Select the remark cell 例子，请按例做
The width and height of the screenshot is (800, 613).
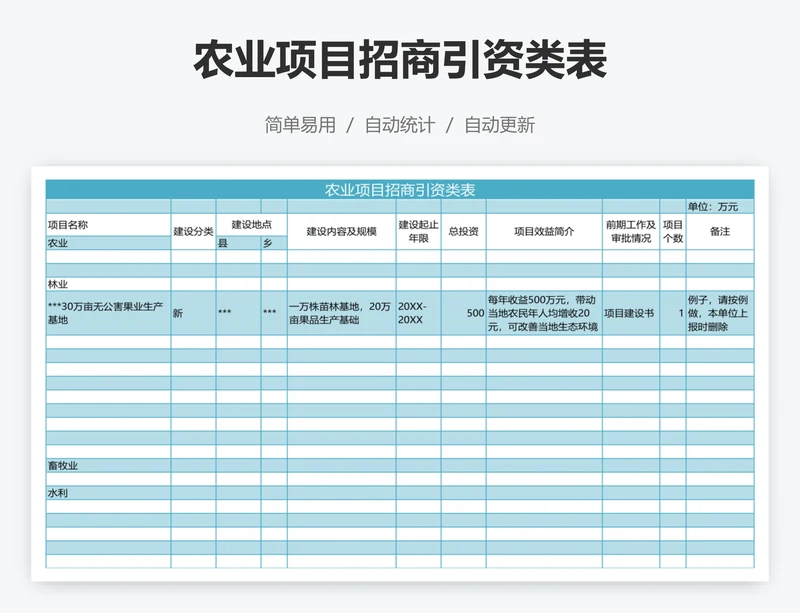coord(720,313)
